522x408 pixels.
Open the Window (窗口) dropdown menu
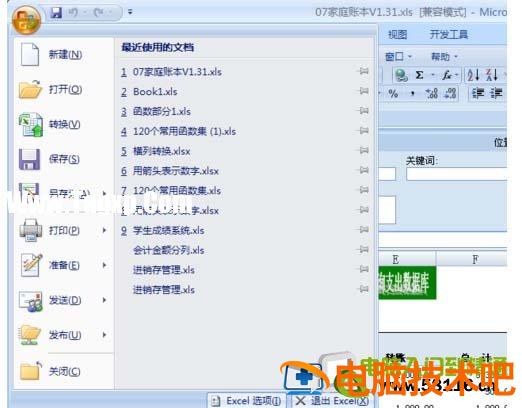(398, 57)
